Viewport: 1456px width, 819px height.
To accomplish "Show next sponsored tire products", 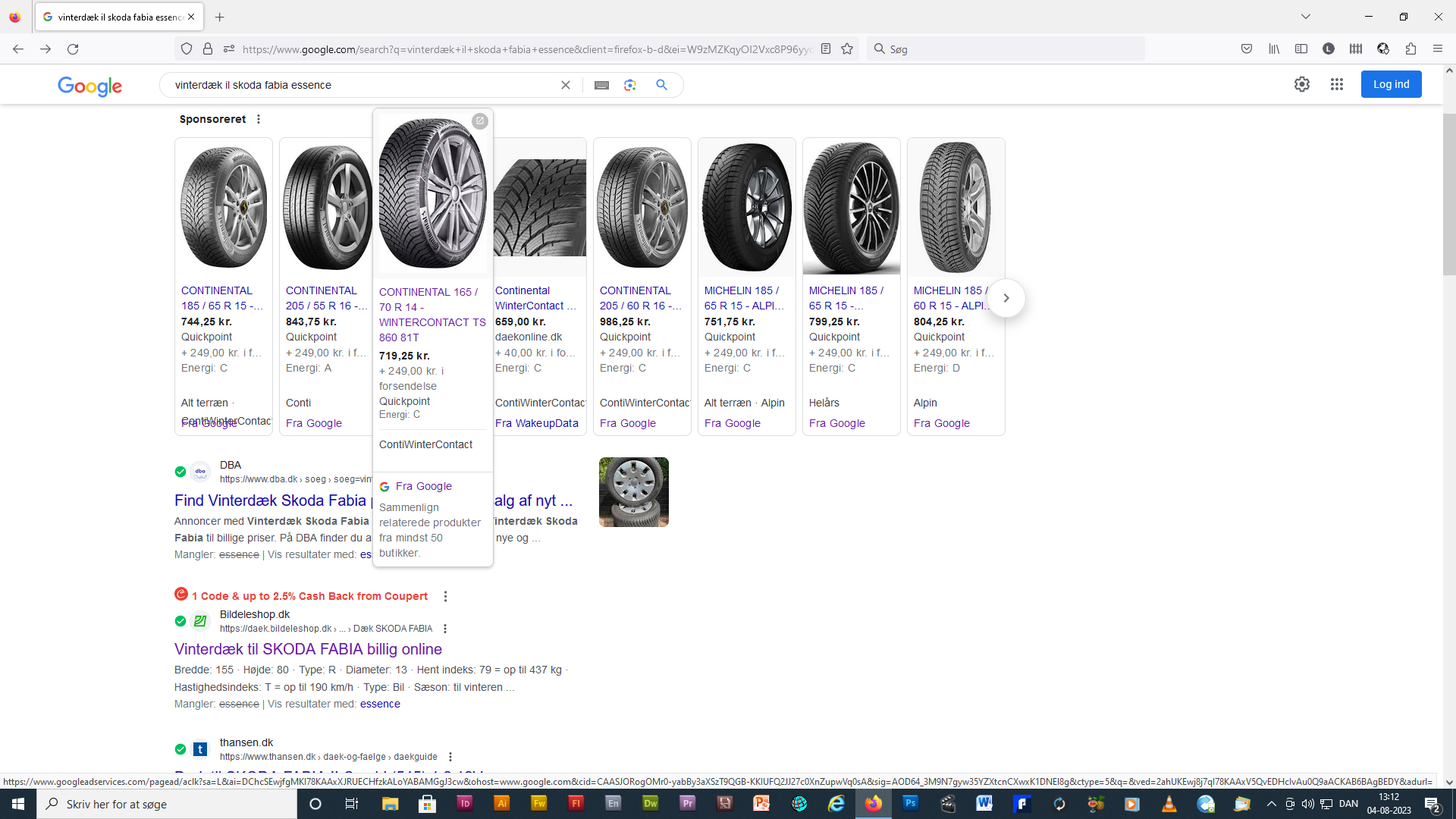I will [1006, 298].
